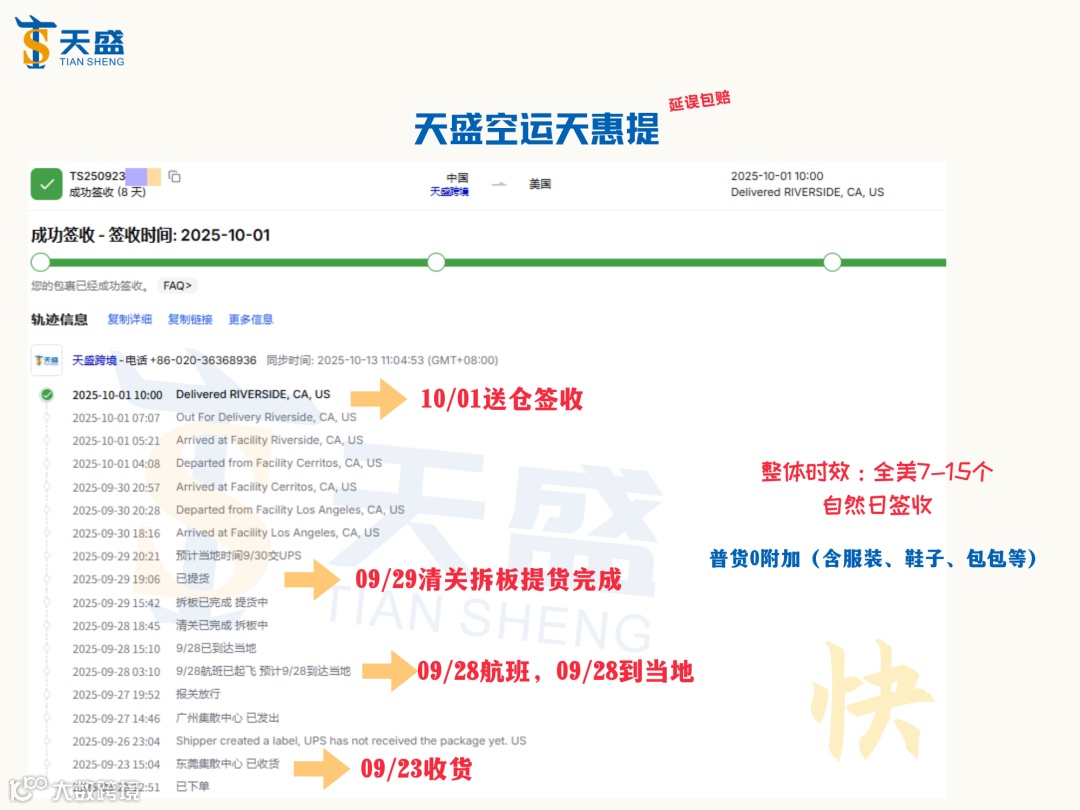This screenshot has height=810, width=1080.
Task: Click timestamp 2025-09-23 15:04
Action: 116,765
